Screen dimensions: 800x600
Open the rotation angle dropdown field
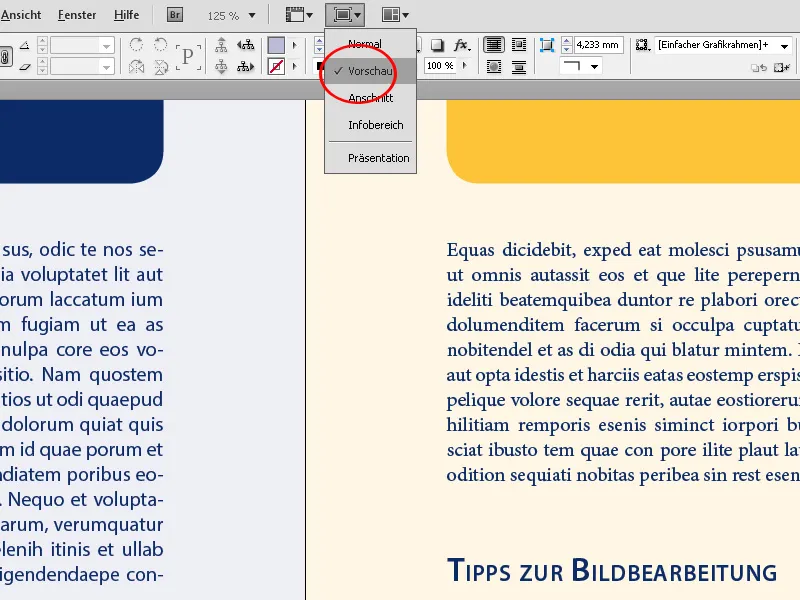tap(82, 45)
